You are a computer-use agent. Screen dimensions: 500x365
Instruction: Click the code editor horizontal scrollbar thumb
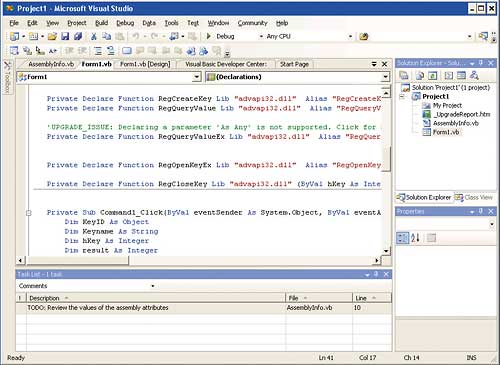tap(77, 260)
